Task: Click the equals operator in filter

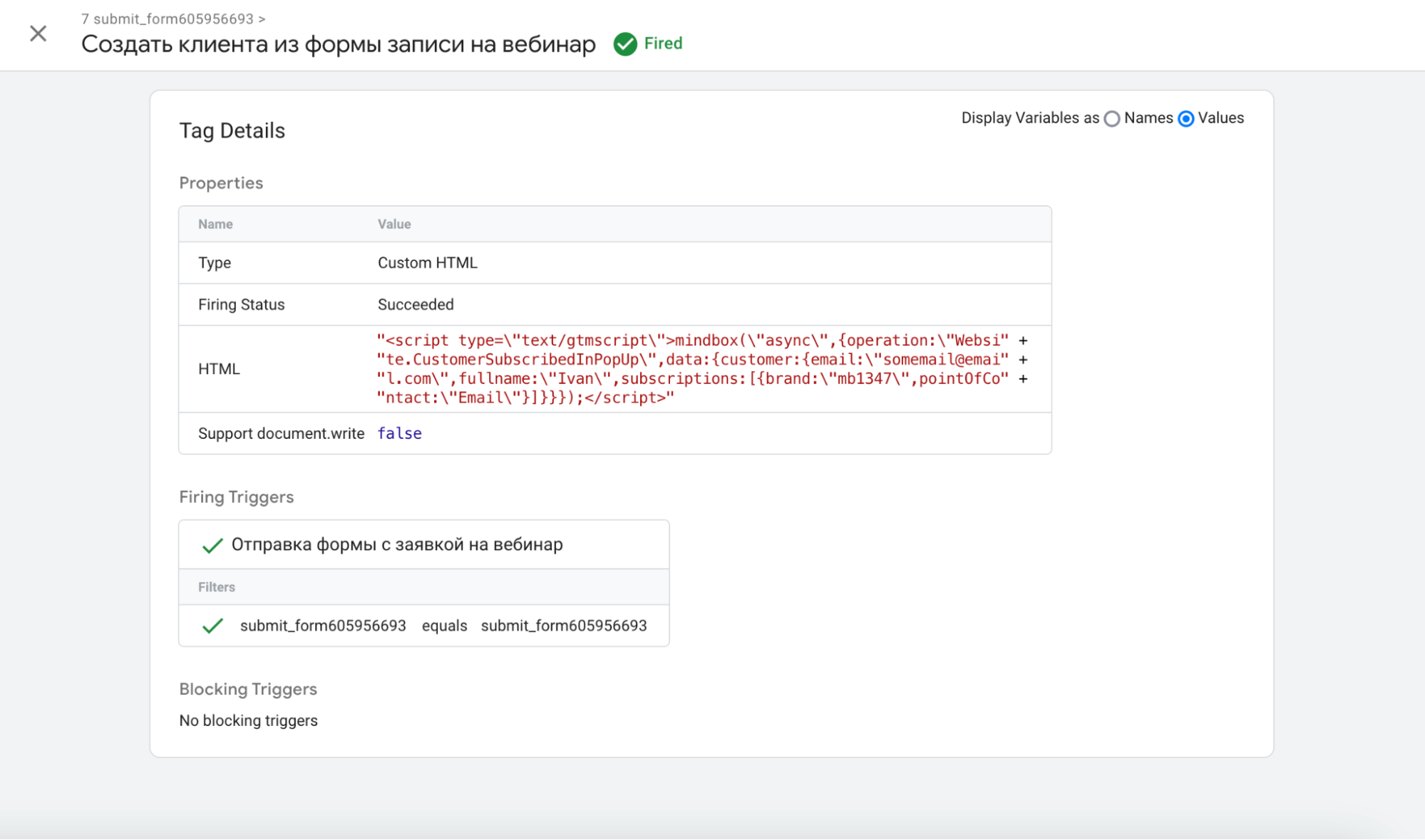Action: [445, 626]
